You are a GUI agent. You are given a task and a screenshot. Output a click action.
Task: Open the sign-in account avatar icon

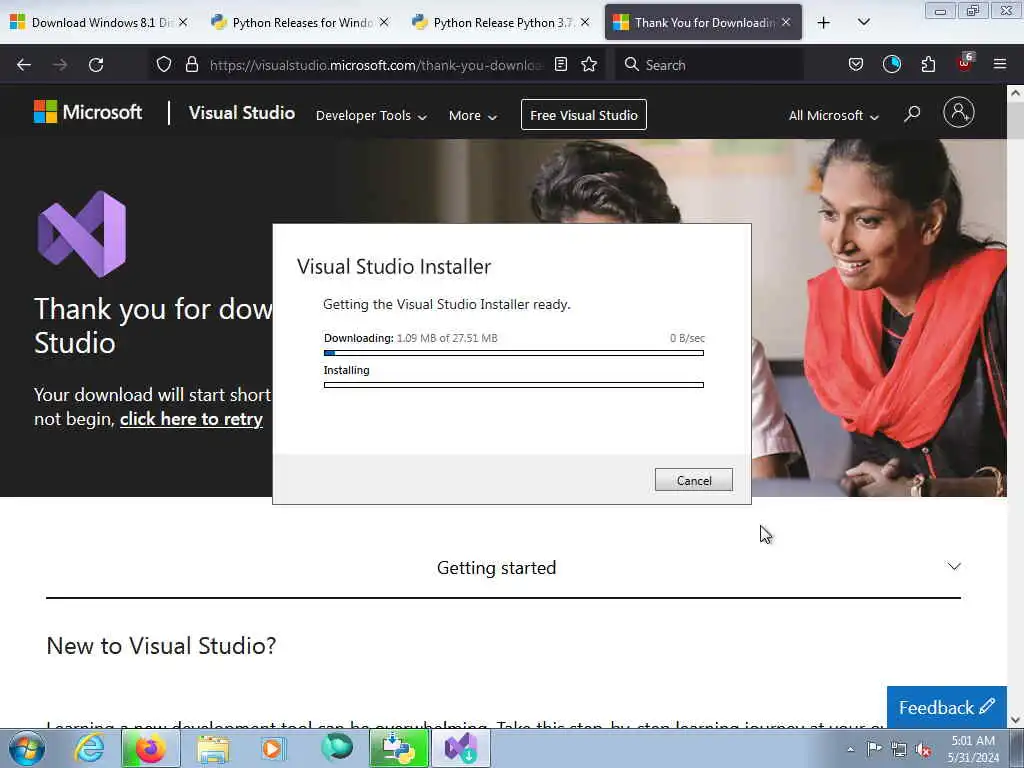point(958,112)
